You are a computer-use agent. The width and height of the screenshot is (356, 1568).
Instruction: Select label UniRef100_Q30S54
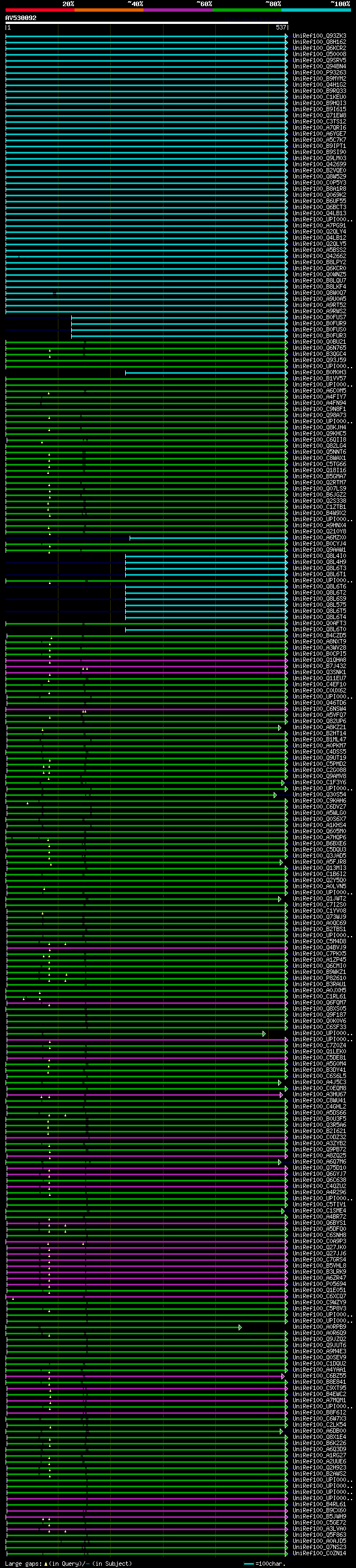319,795
